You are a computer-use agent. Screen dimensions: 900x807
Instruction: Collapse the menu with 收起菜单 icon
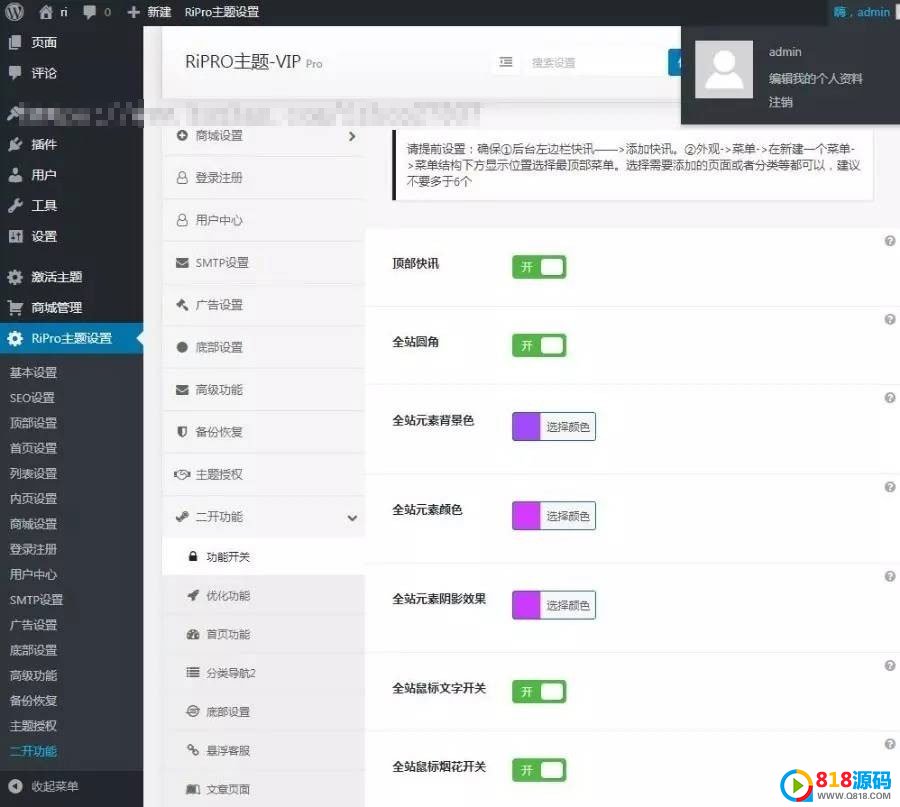tap(15, 786)
